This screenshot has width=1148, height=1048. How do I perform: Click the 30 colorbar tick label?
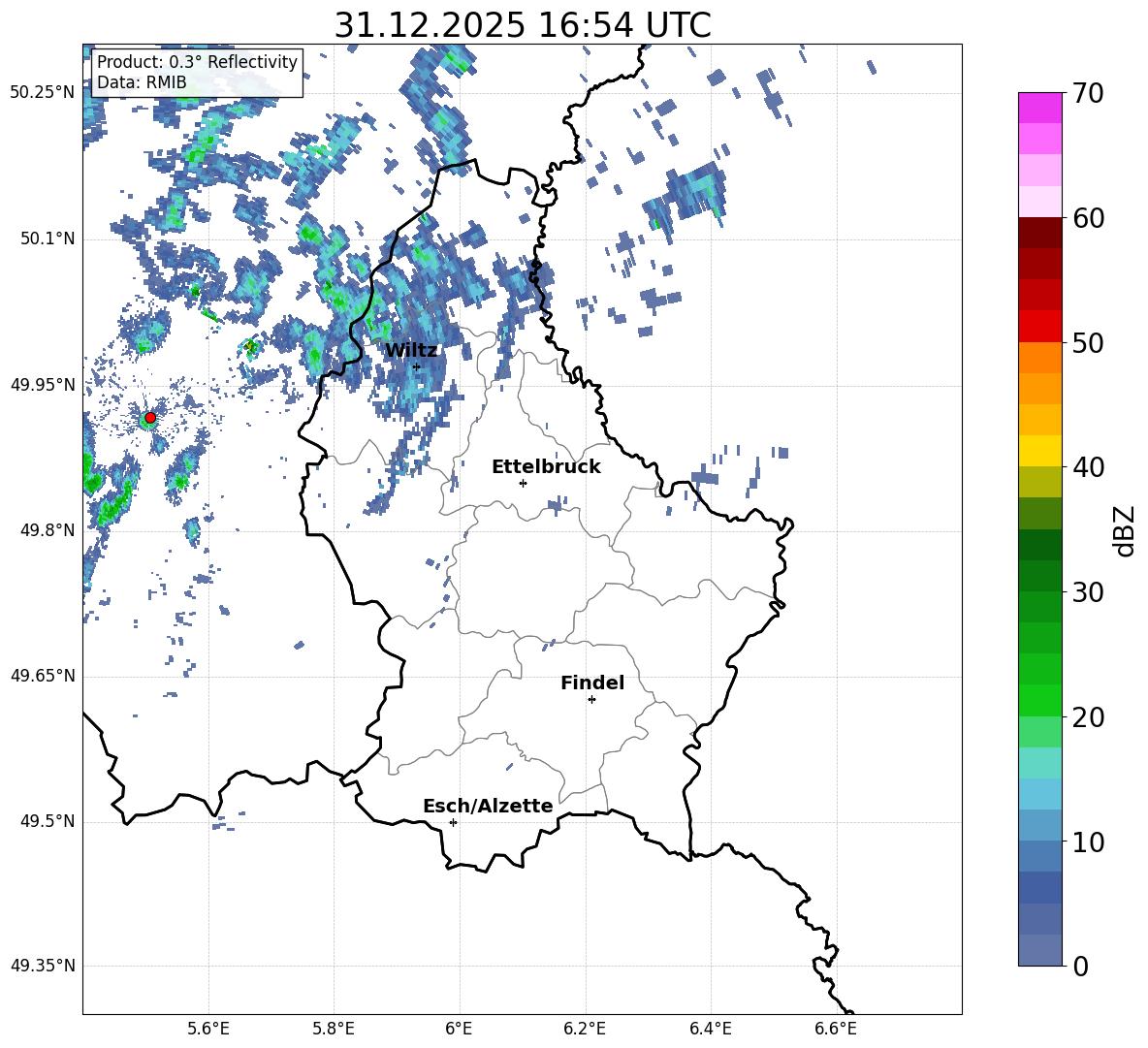click(x=1088, y=592)
